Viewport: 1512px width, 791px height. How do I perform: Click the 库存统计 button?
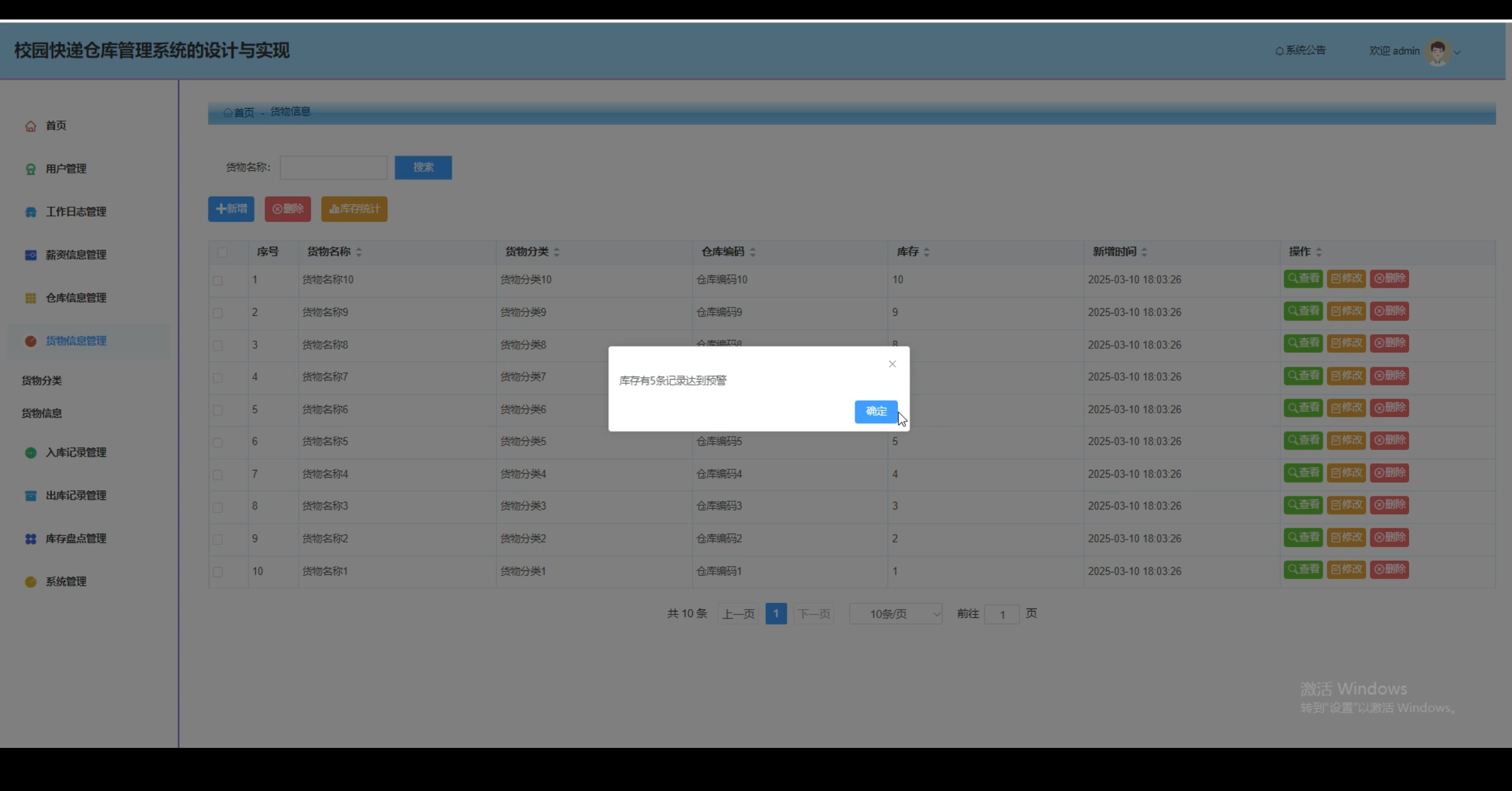354,209
